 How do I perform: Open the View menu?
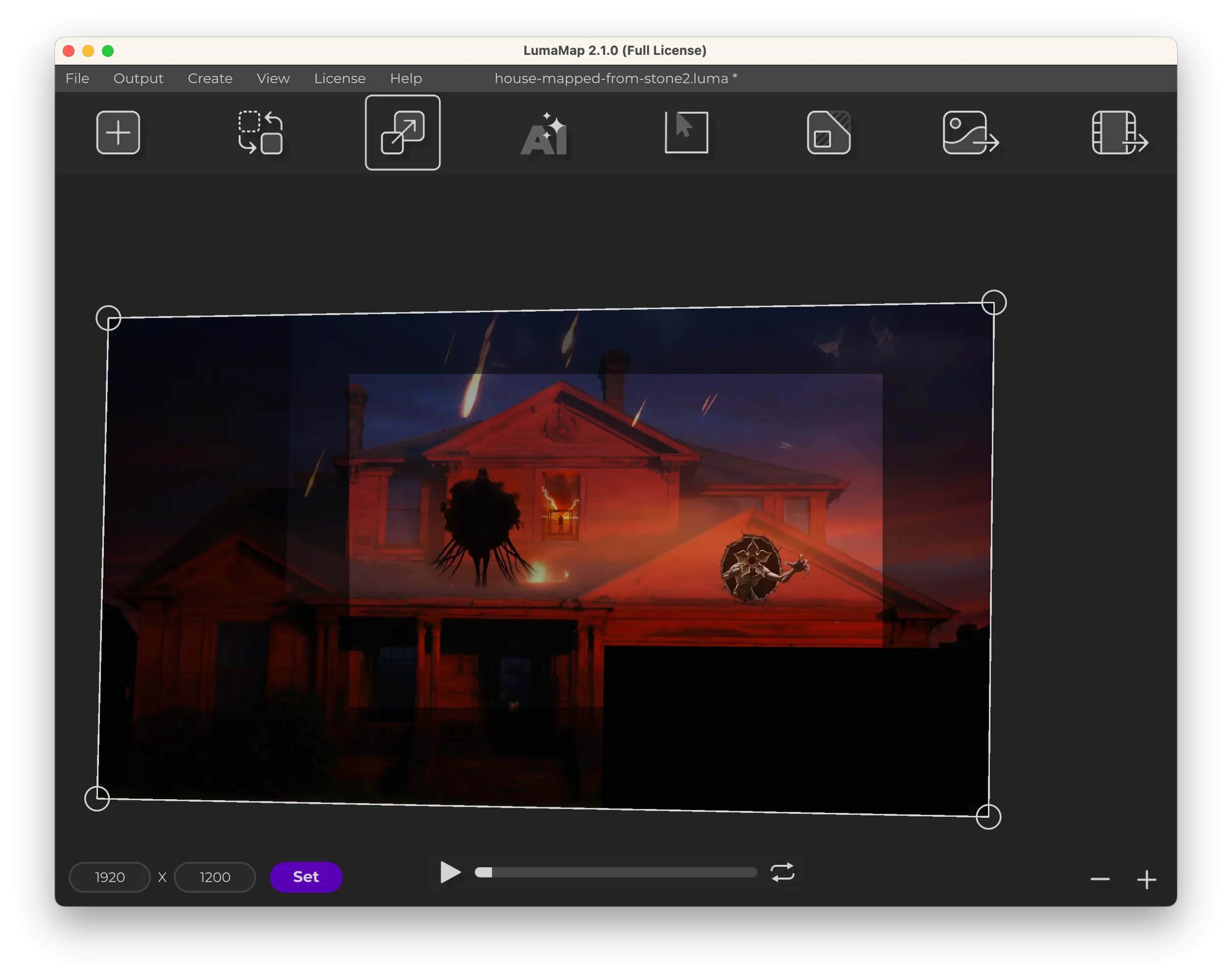(273, 78)
